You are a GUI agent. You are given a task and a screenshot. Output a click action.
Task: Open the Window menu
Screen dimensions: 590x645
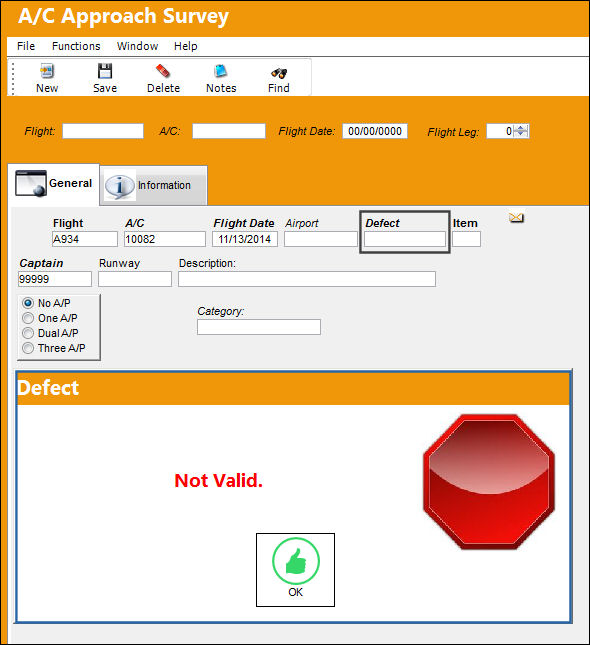137,46
